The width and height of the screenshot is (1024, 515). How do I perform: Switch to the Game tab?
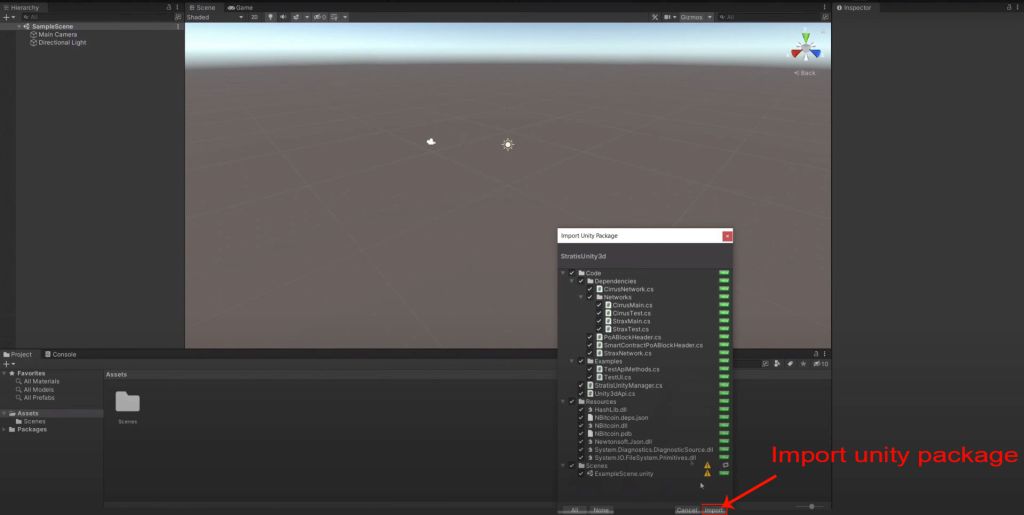point(240,8)
